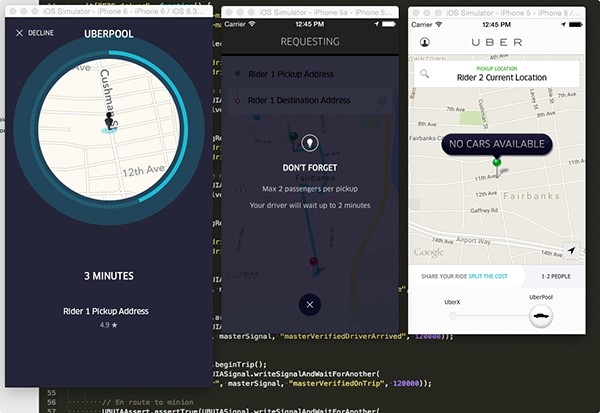This screenshot has width=600, height=413.
Task: Tap the locate-me arrow button on the map
Action: [572, 250]
